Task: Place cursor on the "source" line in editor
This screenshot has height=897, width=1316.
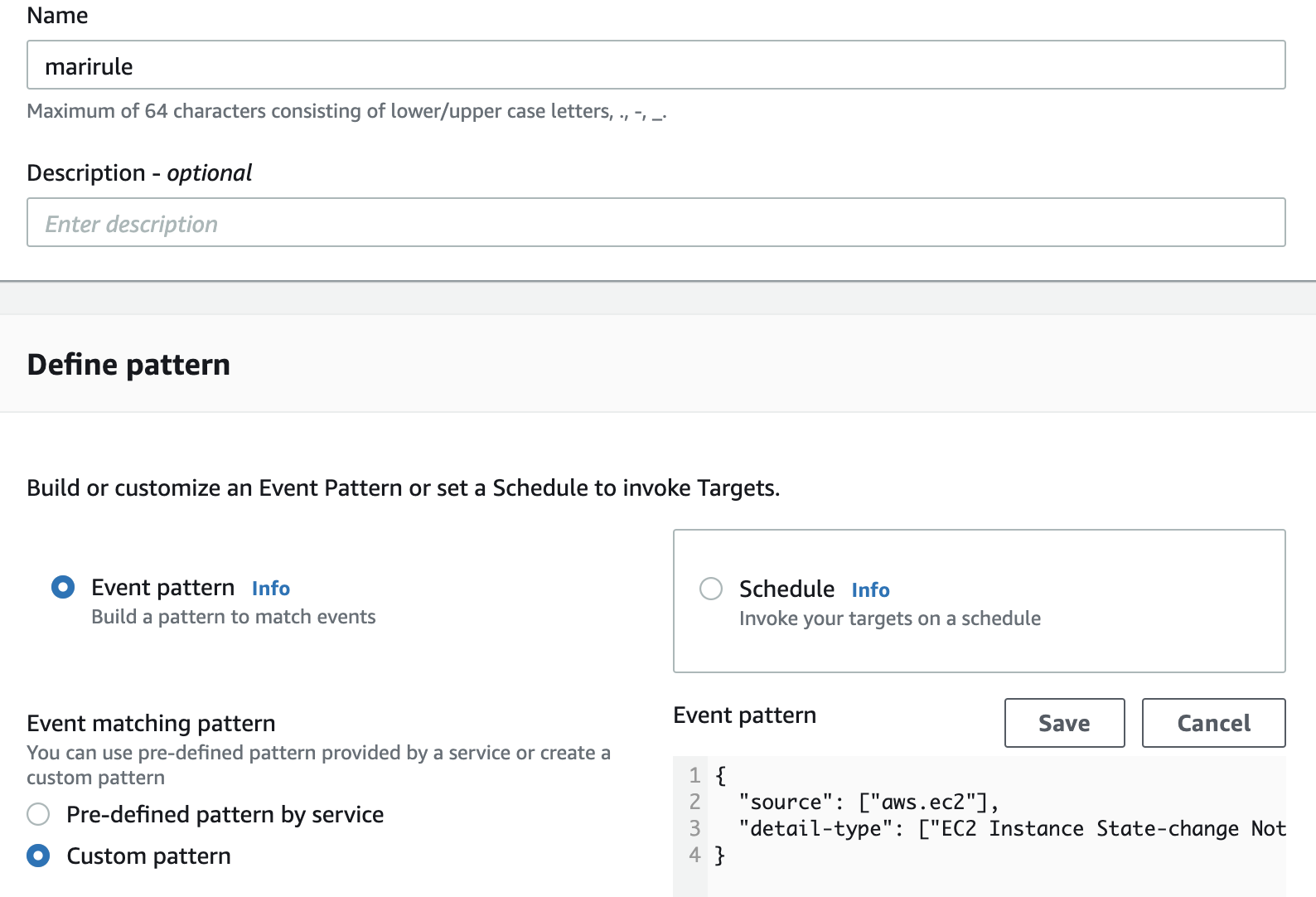Action: [868, 802]
